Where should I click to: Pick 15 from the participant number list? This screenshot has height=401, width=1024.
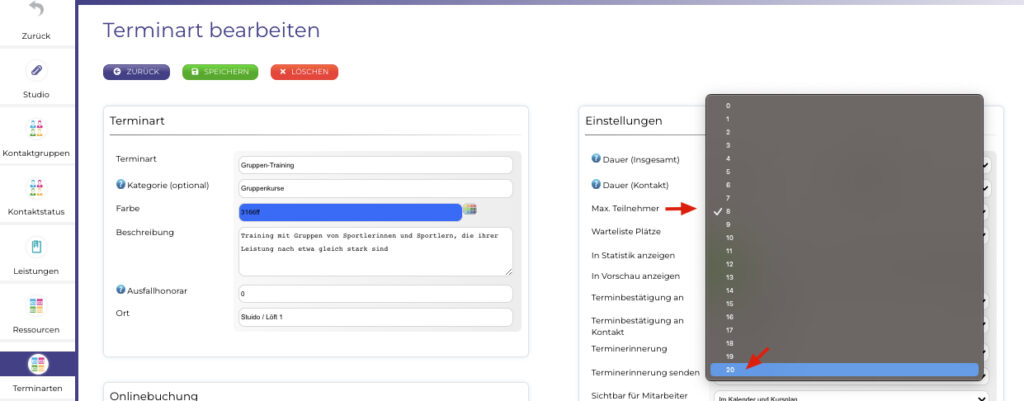point(843,303)
